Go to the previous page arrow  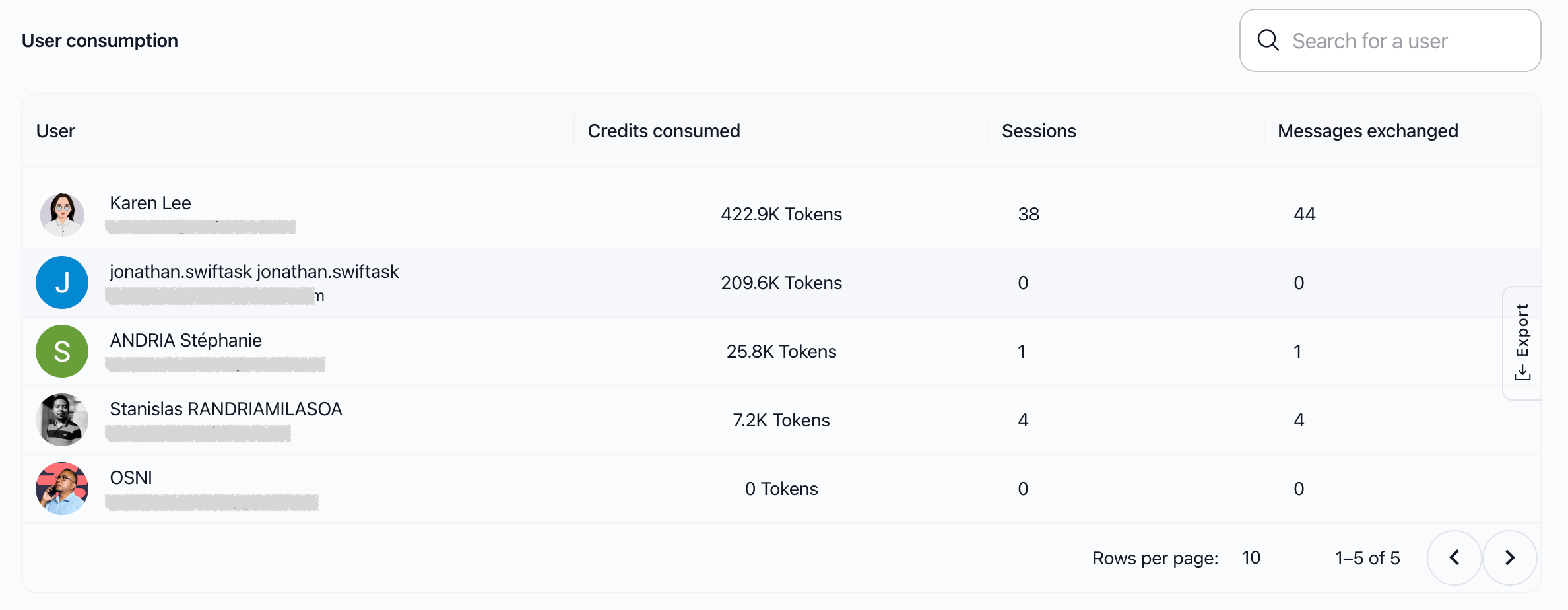1454,558
